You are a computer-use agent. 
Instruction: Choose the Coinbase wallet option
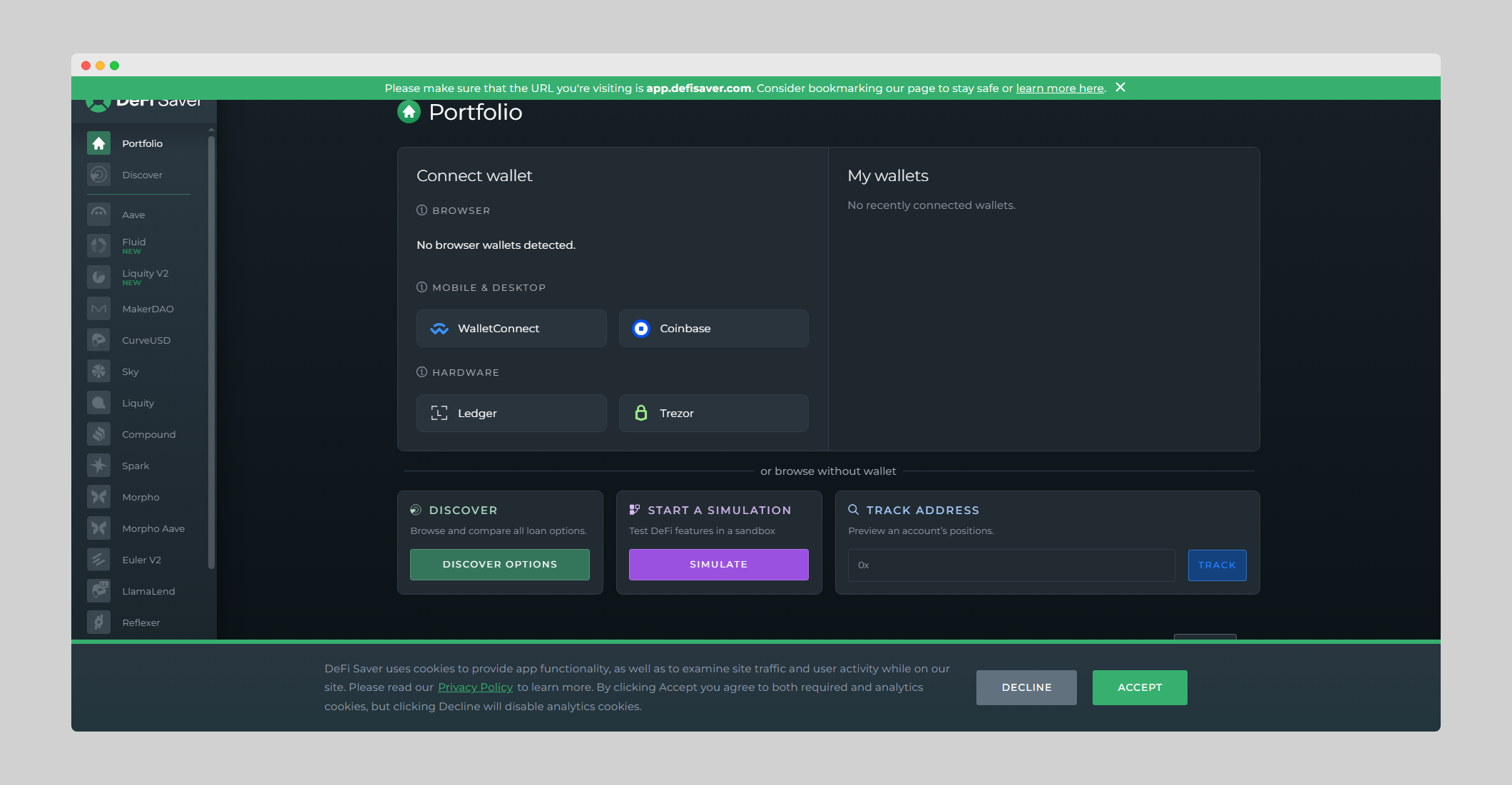[713, 328]
